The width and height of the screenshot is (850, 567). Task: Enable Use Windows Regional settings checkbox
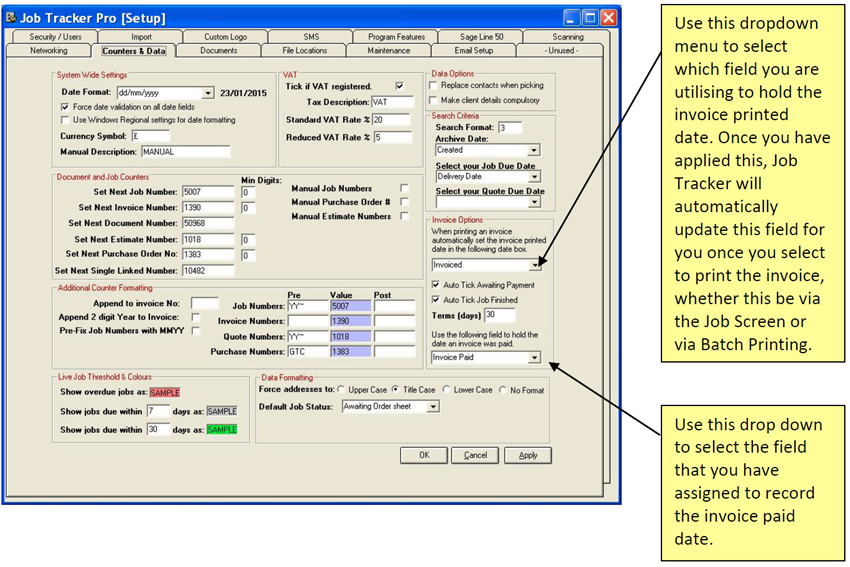pyautogui.click(x=66, y=120)
